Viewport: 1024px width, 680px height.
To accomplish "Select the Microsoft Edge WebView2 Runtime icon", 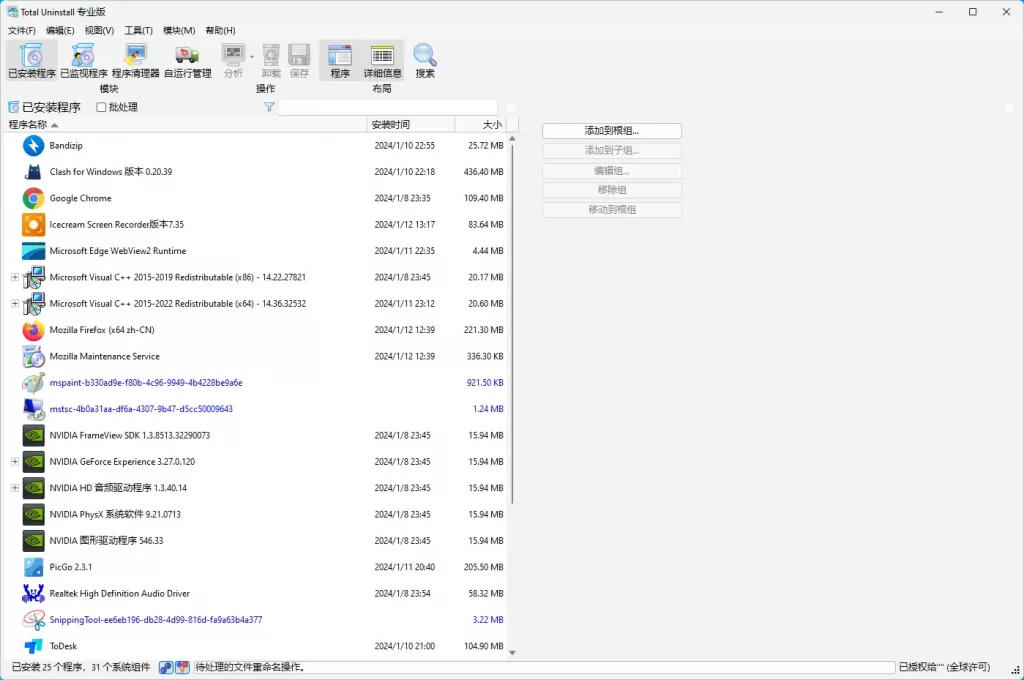I will (x=33, y=251).
